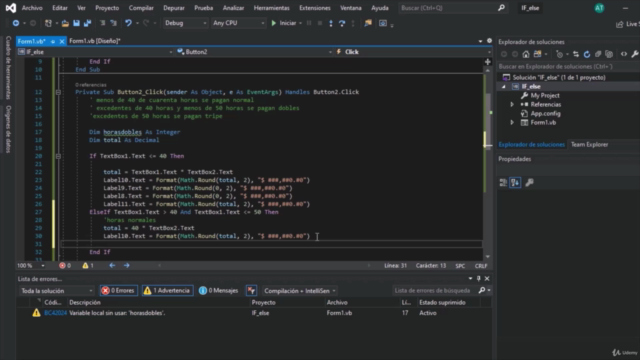
Task: Open the Debug configuration dropdown
Action: click(185, 23)
